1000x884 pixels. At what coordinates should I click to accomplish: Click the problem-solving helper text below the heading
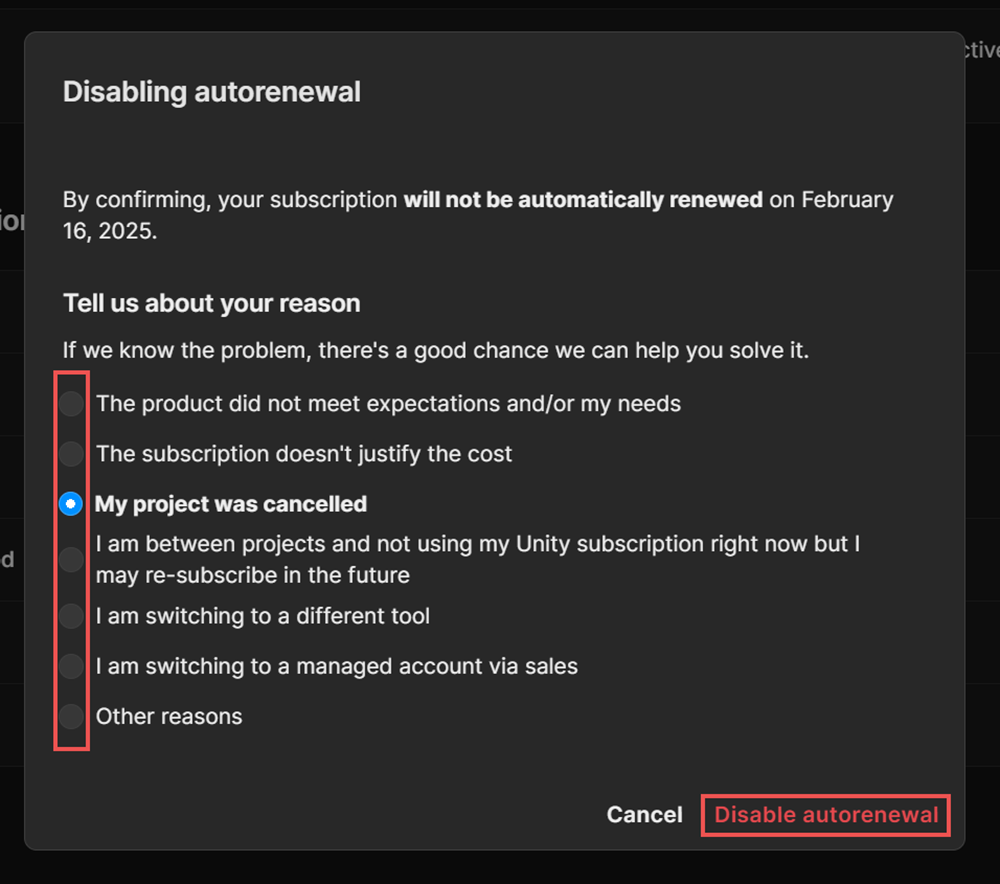point(436,350)
